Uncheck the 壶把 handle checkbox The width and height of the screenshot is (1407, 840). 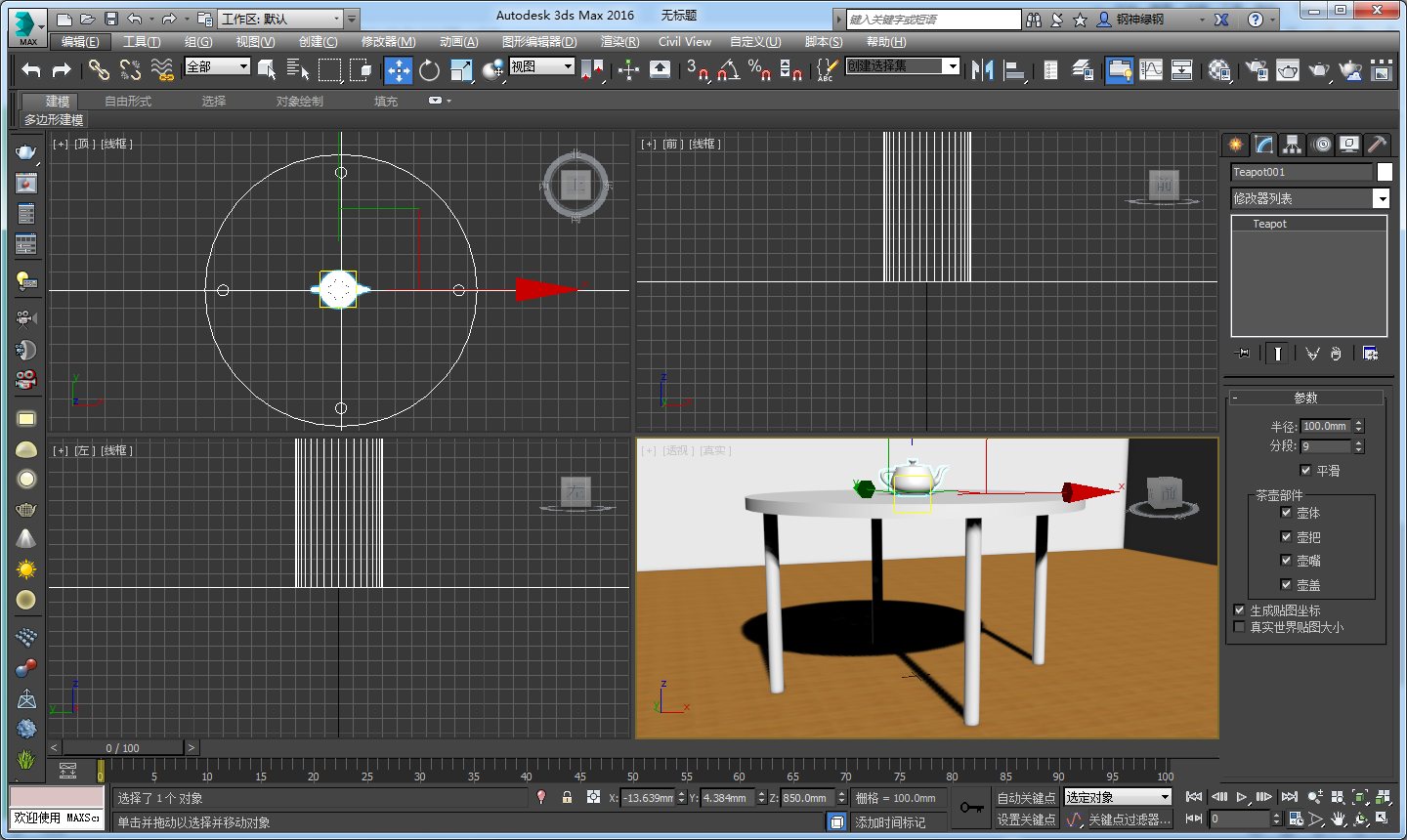[x=1286, y=536]
